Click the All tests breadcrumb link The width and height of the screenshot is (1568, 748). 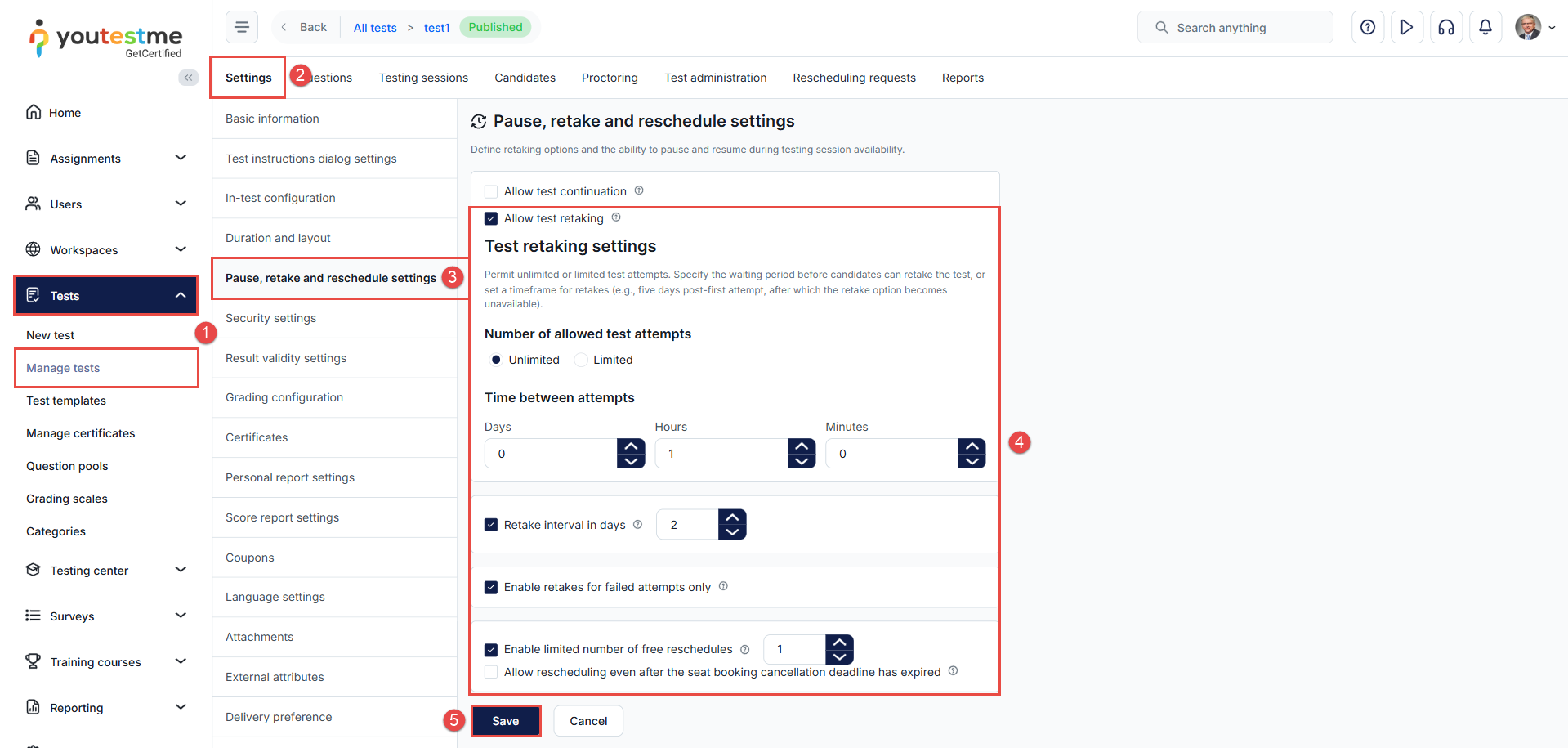tap(375, 28)
